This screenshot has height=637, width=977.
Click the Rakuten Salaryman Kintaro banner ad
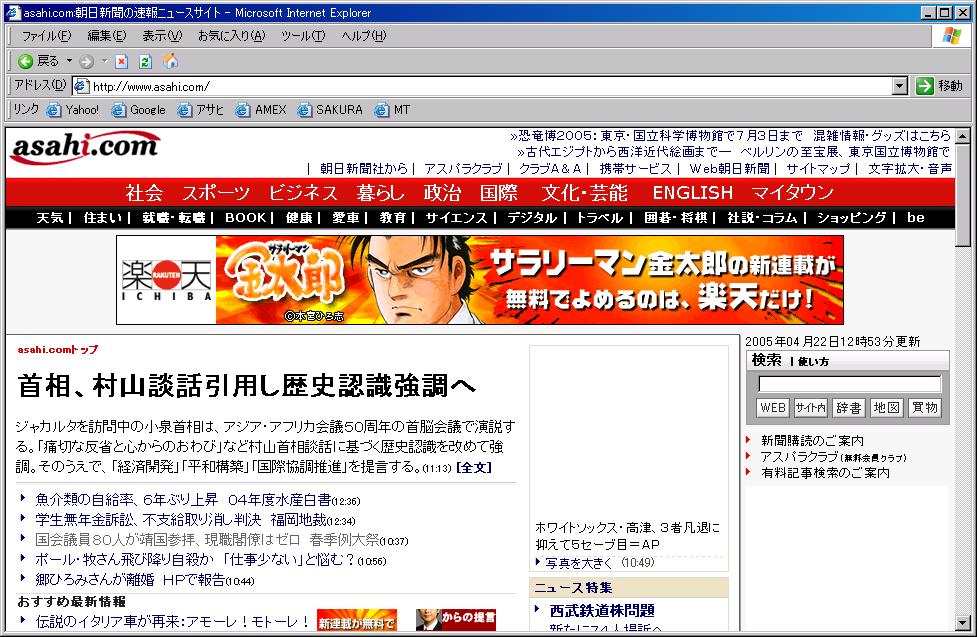click(479, 280)
